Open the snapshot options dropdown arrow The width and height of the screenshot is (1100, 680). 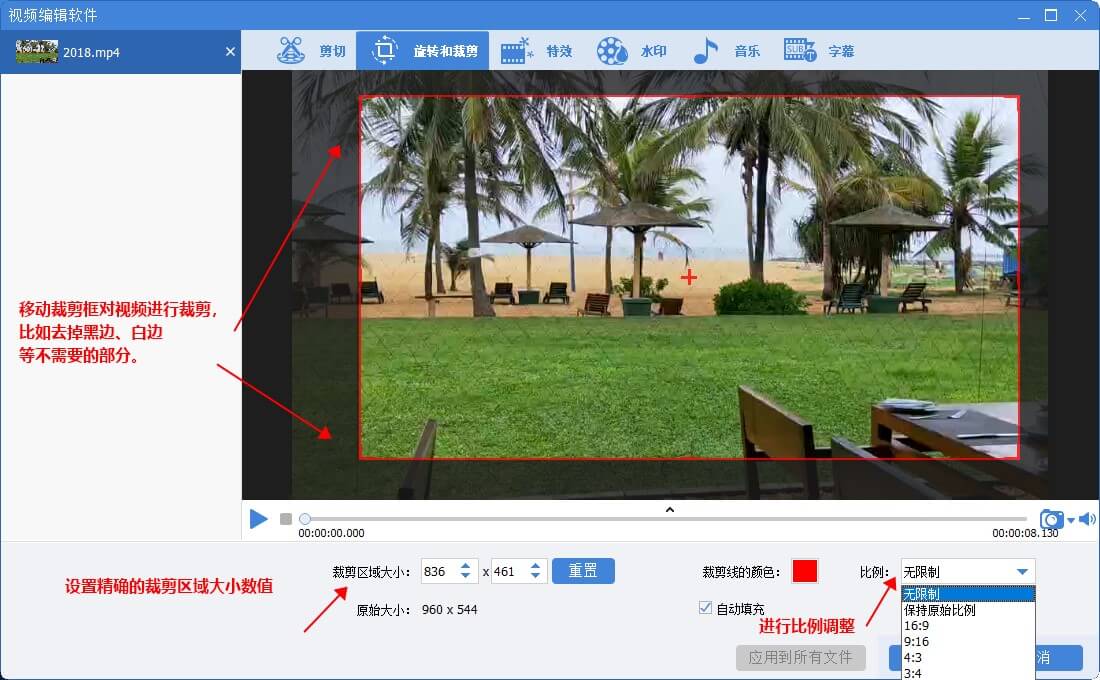point(1071,521)
